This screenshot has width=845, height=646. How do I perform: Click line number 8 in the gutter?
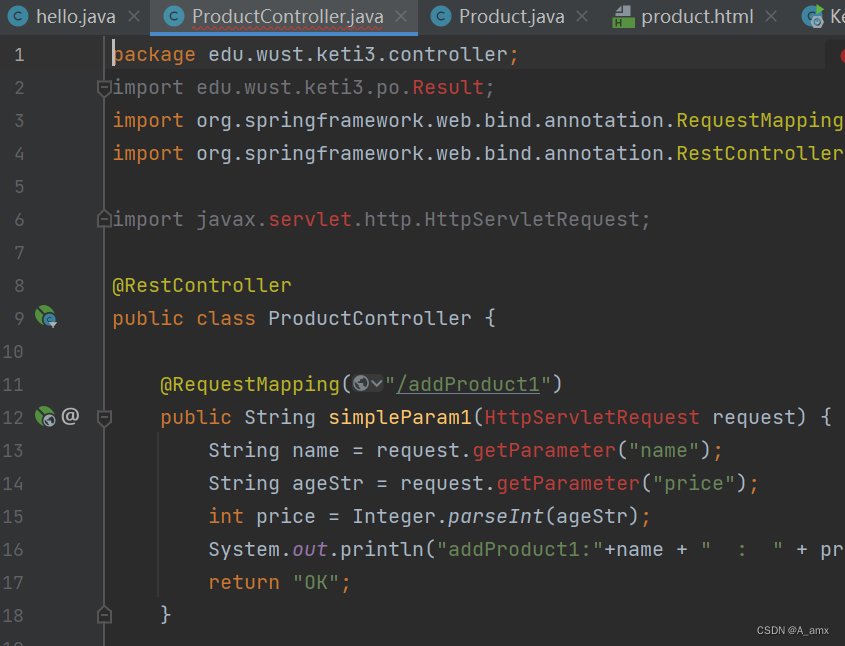(19, 286)
